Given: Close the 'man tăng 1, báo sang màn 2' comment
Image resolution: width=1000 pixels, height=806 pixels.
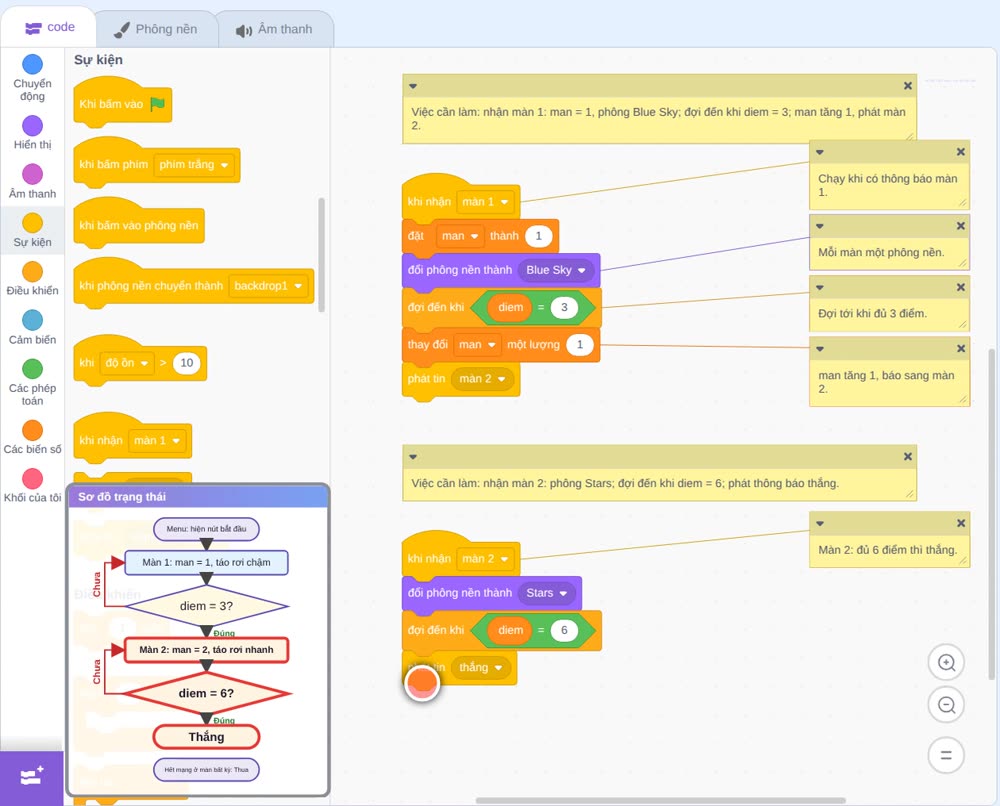Looking at the screenshot, I should (960, 348).
